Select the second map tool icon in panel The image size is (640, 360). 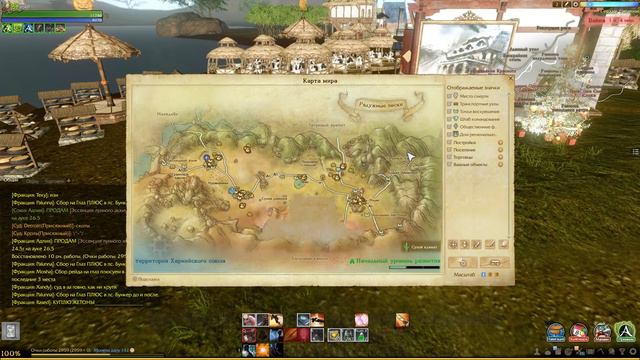click(465, 244)
